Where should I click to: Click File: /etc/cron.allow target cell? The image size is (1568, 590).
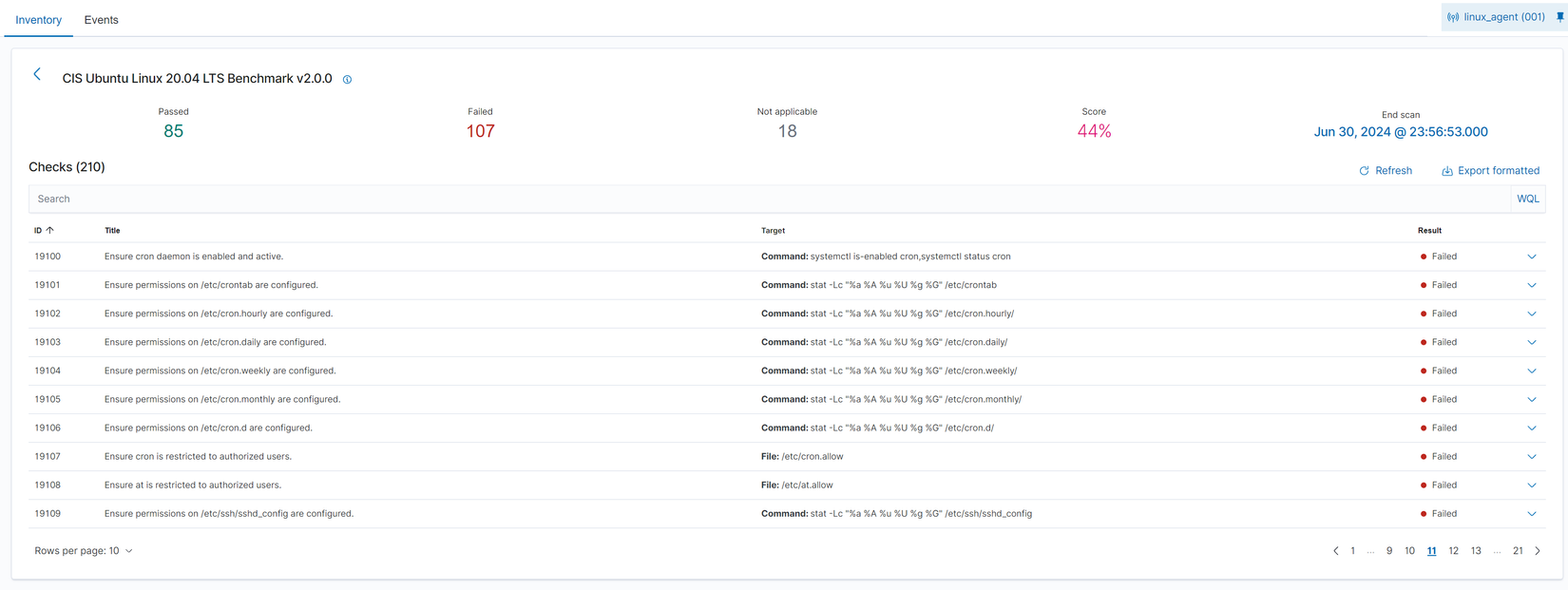802,457
